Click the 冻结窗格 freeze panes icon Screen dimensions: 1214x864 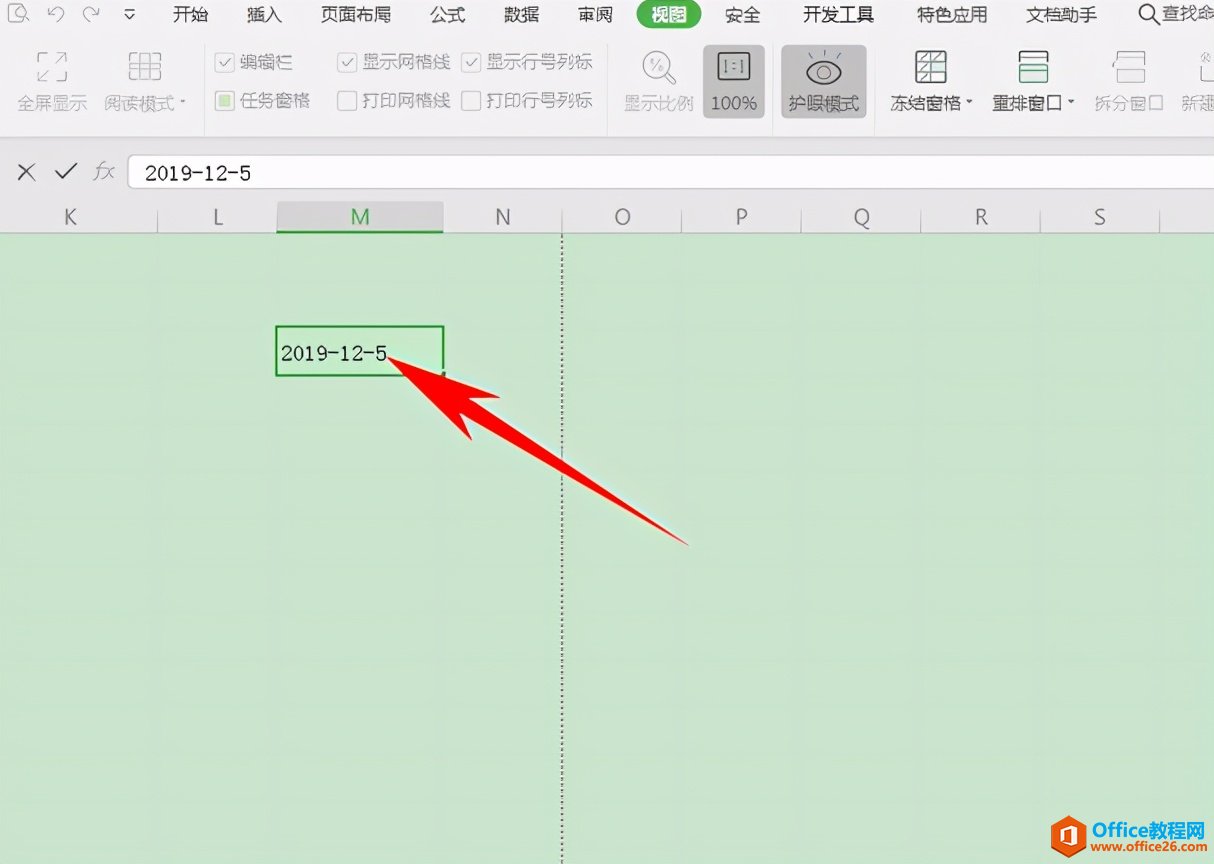(931, 68)
